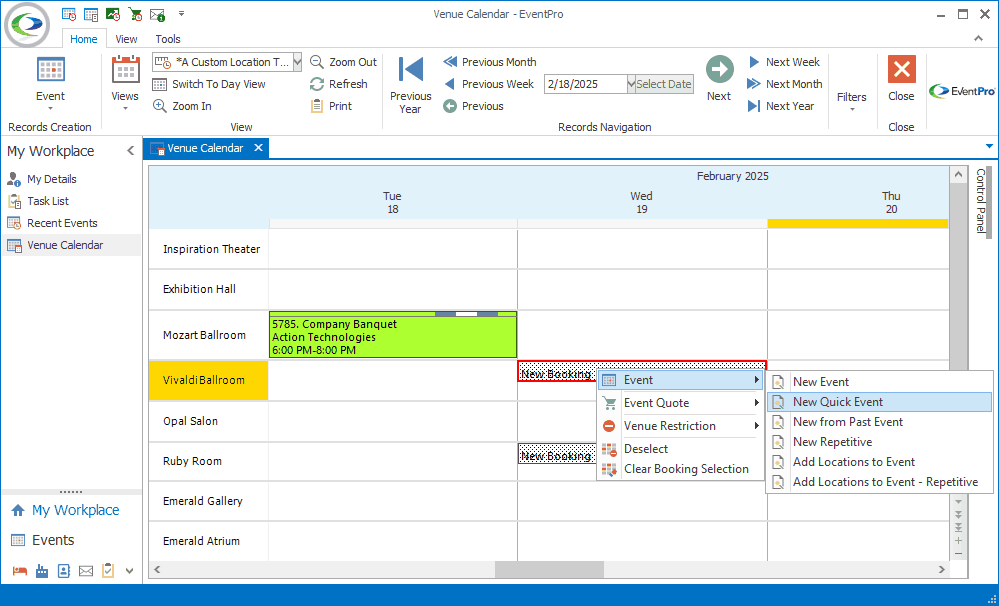Choose New Repetitive from submenu

pos(879,442)
